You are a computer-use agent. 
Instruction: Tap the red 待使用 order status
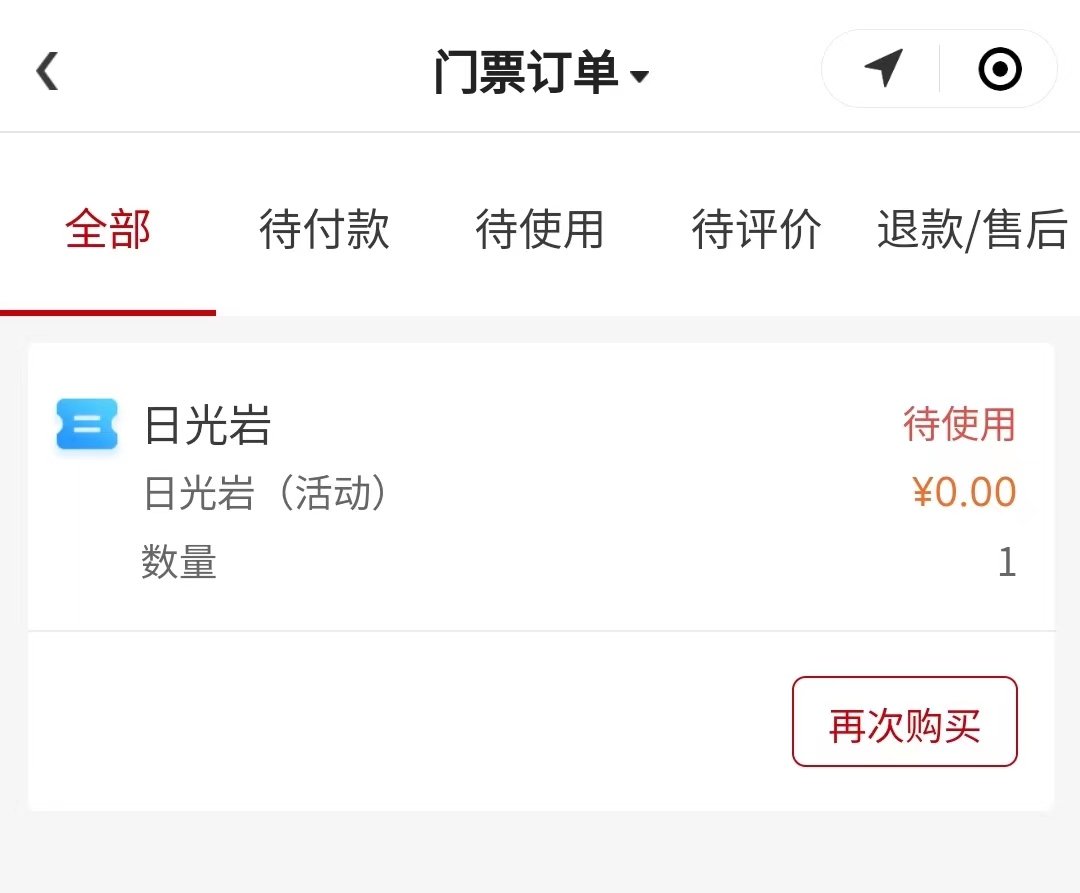tap(959, 424)
